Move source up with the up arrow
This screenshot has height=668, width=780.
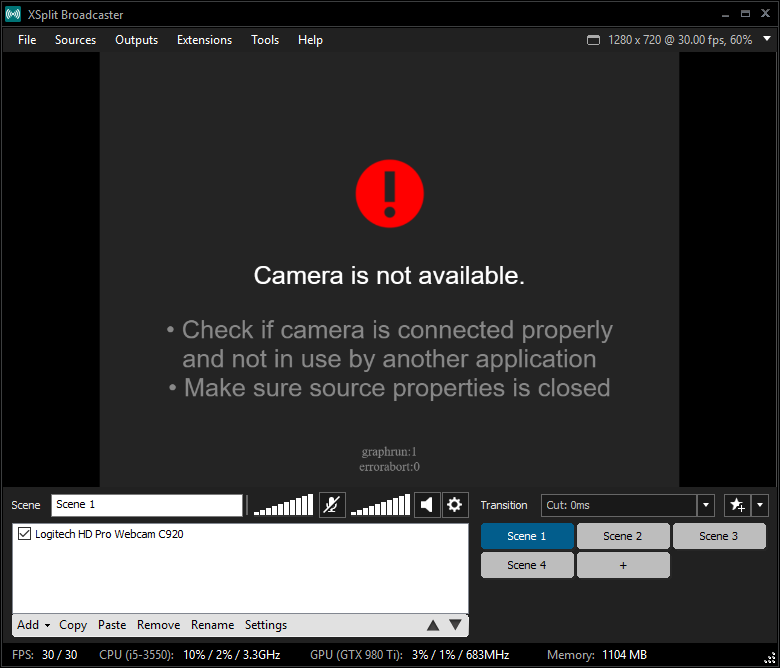[433, 625]
